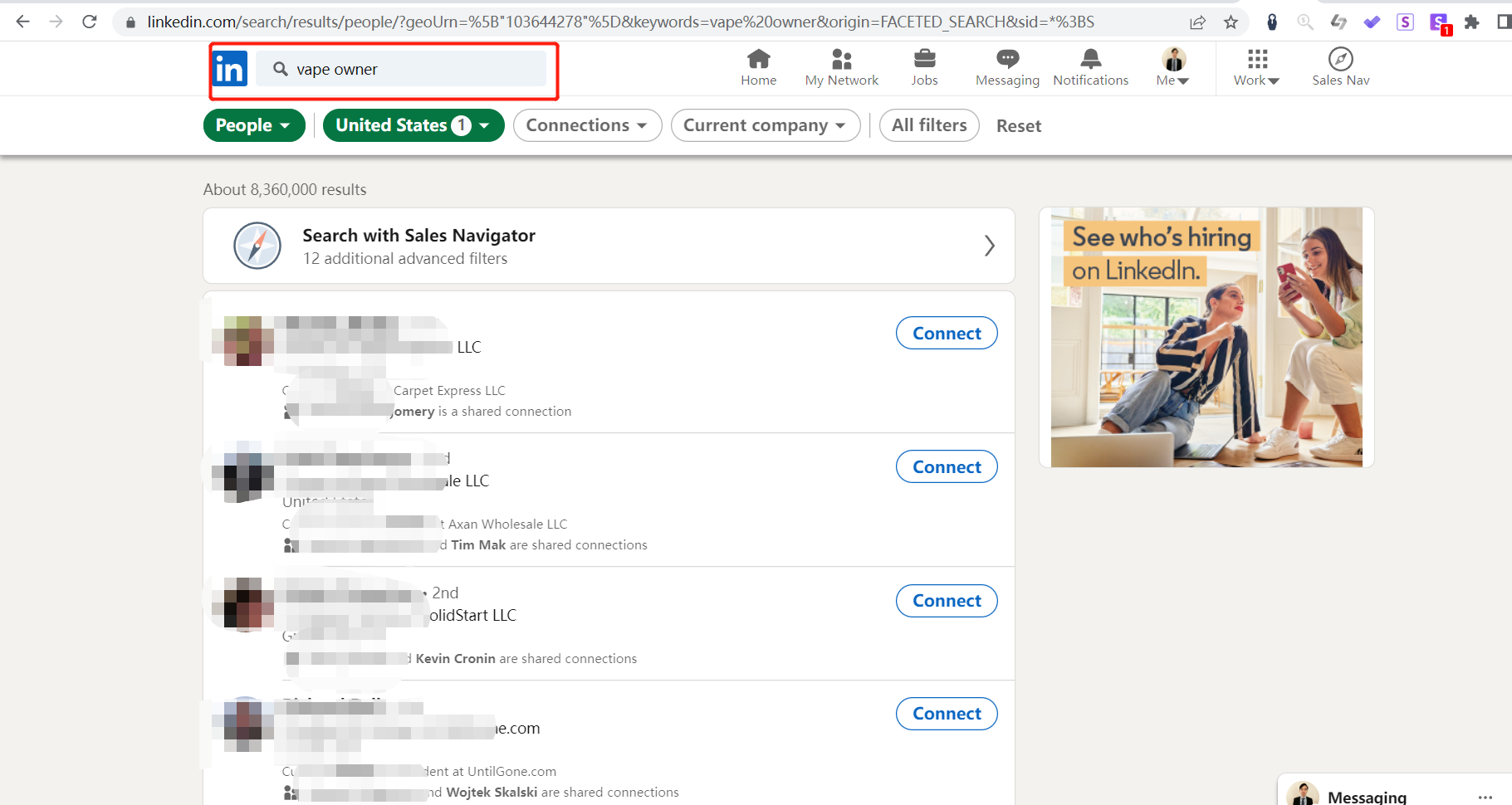Click the grey lightning-bolt extension icon

1338,22
